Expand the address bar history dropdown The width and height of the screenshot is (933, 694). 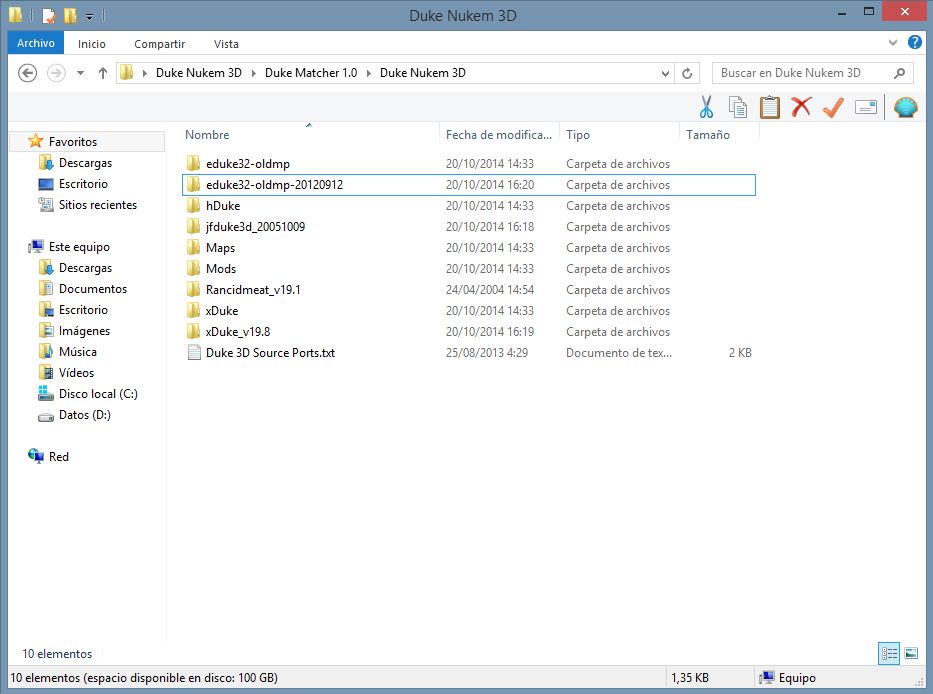tap(665, 73)
